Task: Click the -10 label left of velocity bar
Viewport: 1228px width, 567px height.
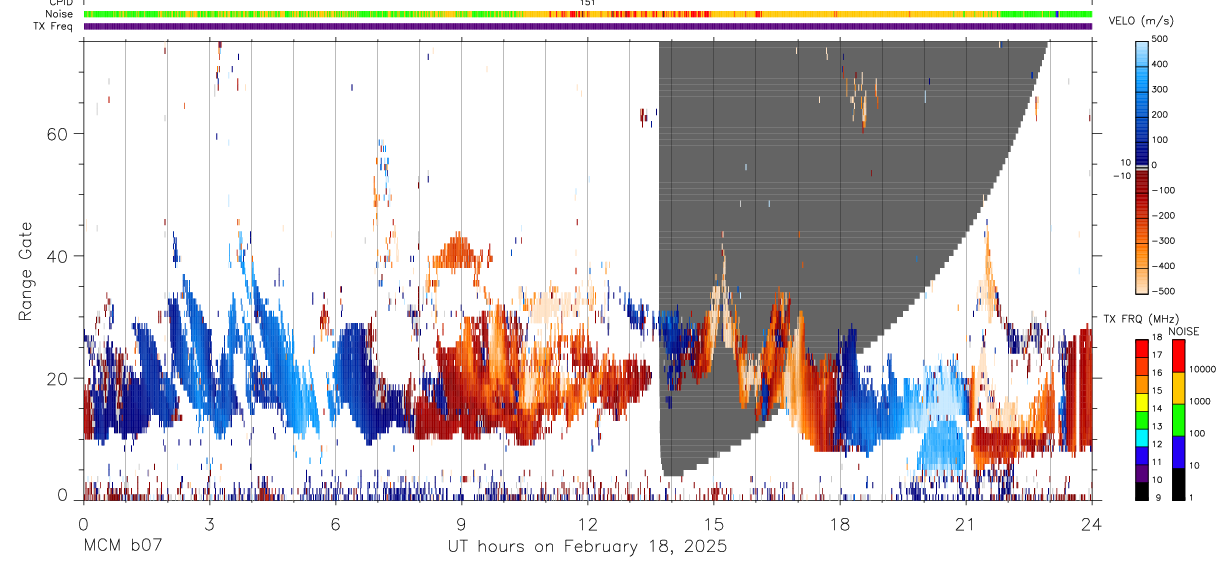Action: (1120, 176)
